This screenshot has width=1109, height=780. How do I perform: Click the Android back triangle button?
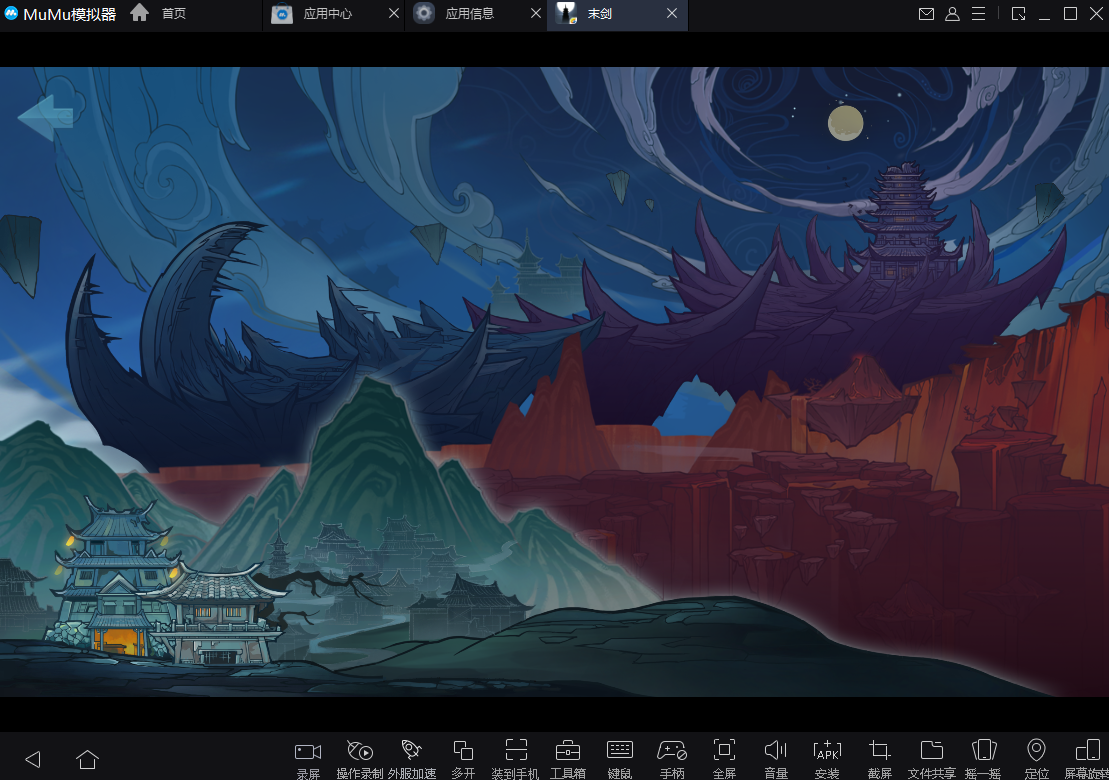(33, 759)
